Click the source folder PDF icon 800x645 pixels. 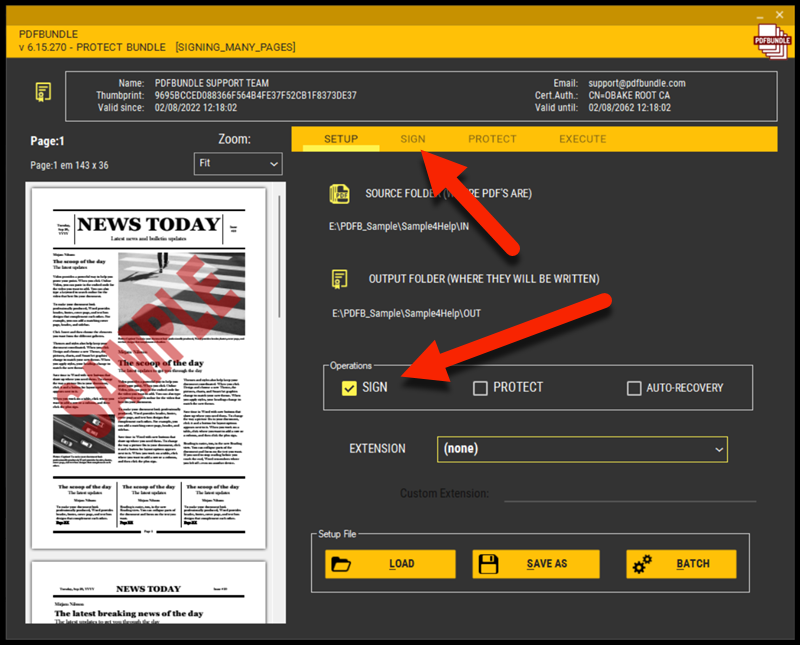[339, 194]
